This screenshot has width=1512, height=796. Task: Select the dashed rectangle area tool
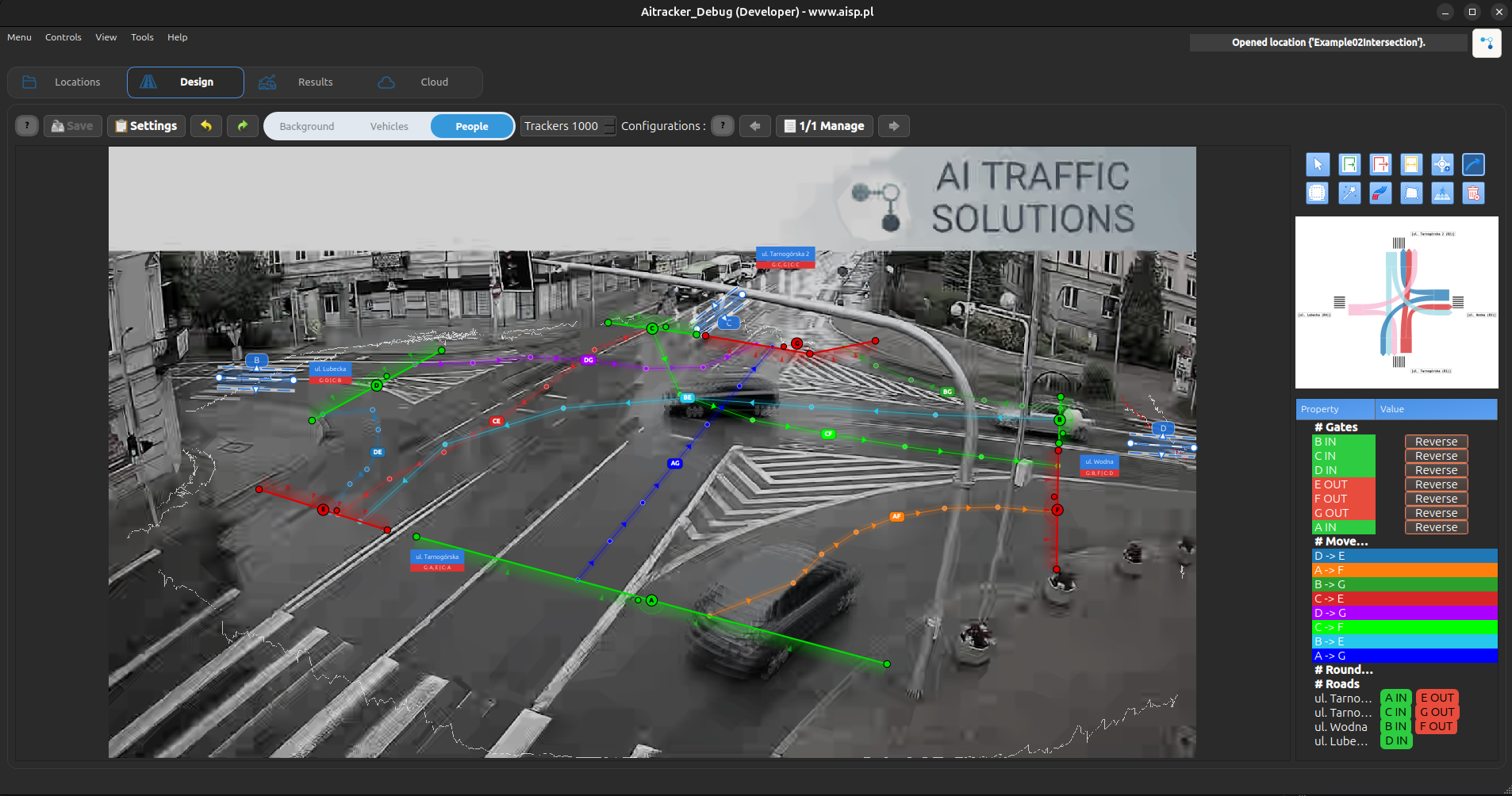coord(1318,193)
